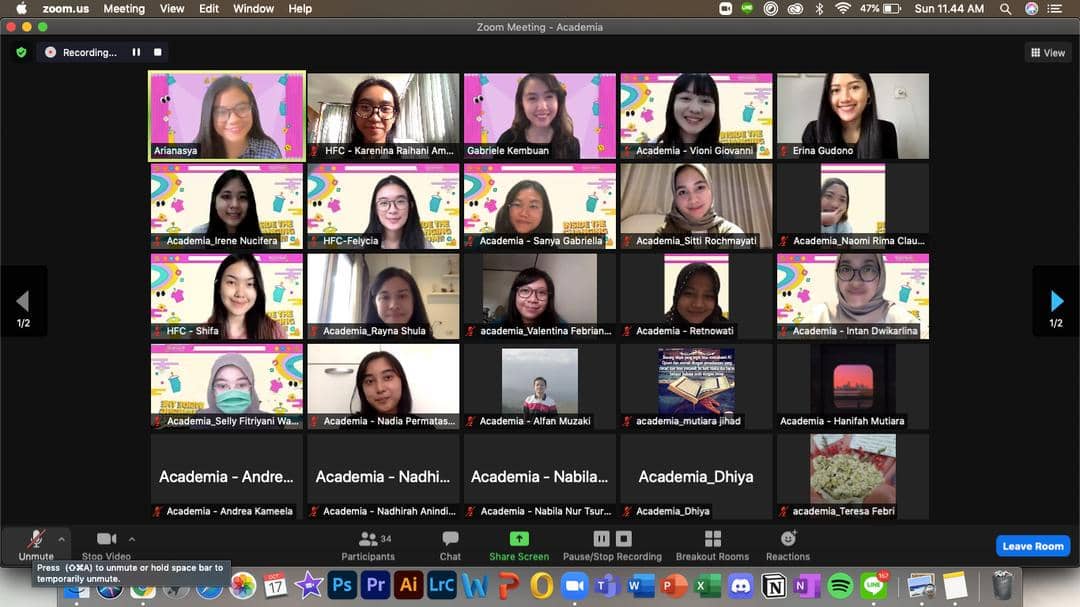1080x607 pixels.
Task: Click the green encryption shield icon
Action: 21,52
